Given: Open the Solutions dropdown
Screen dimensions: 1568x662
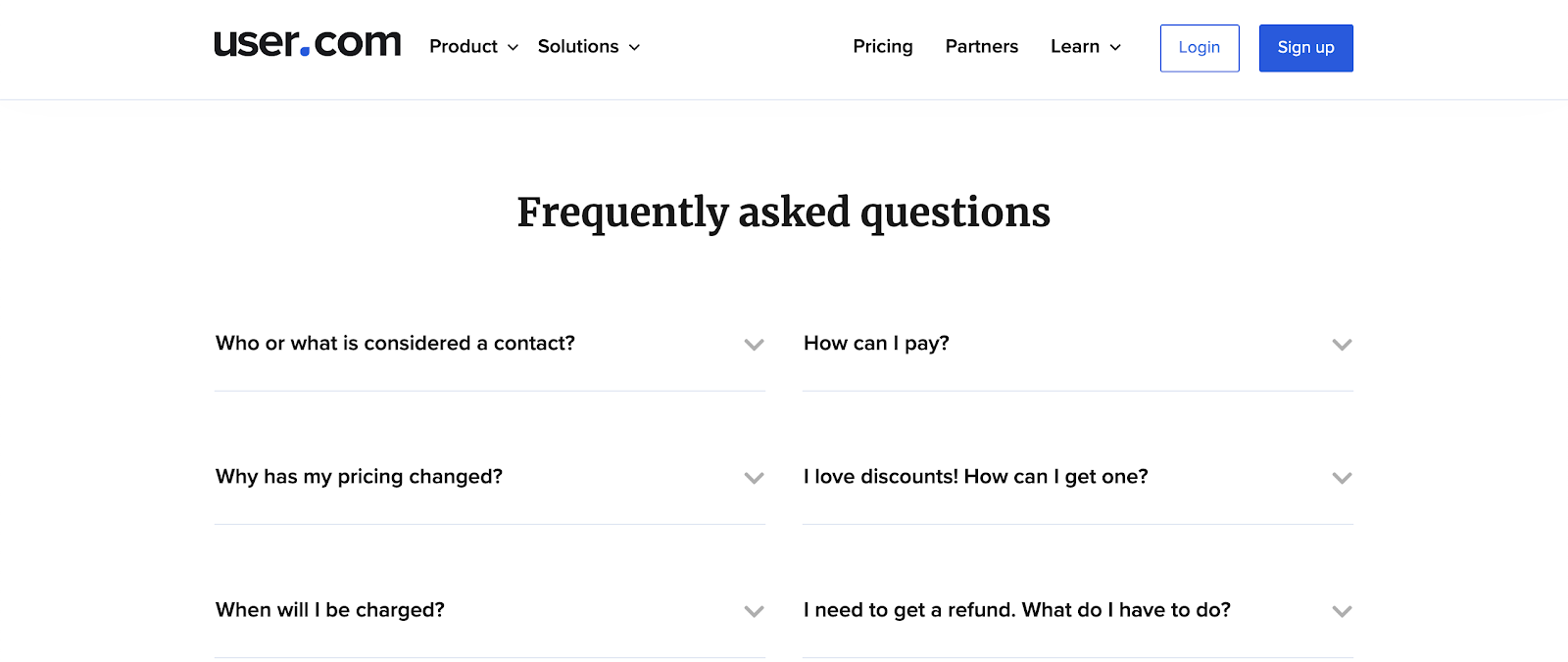Looking at the screenshot, I should tap(586, 46).
